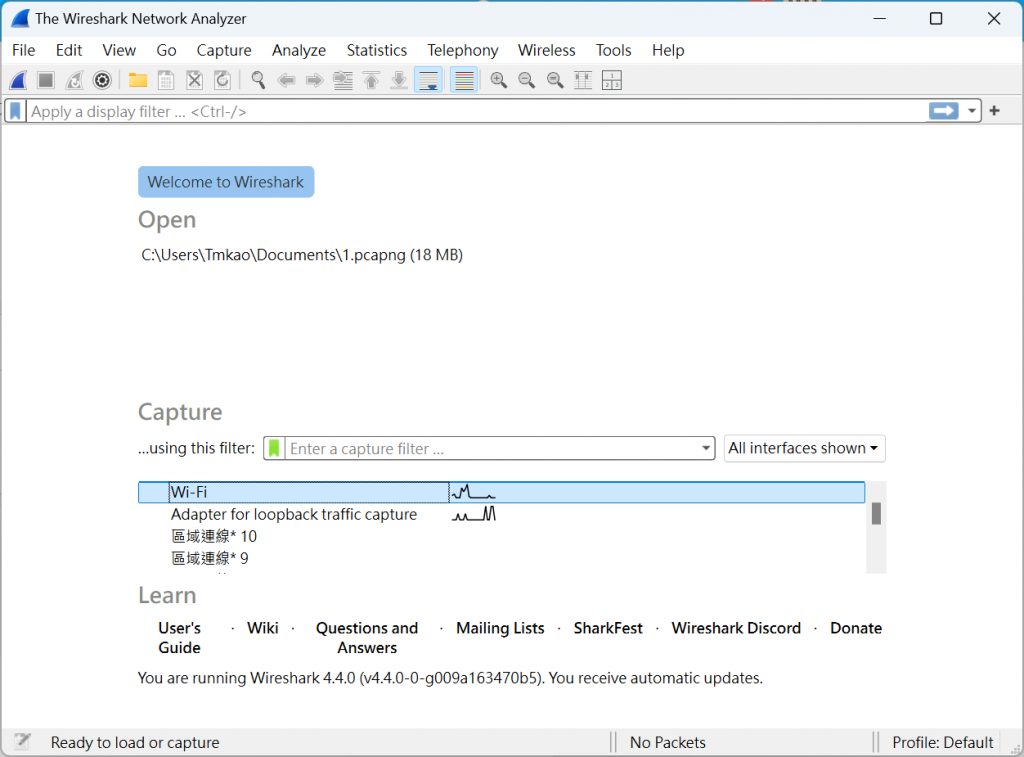
Task: Click Resize columns toolbar icon
Action: pos(583,80)
